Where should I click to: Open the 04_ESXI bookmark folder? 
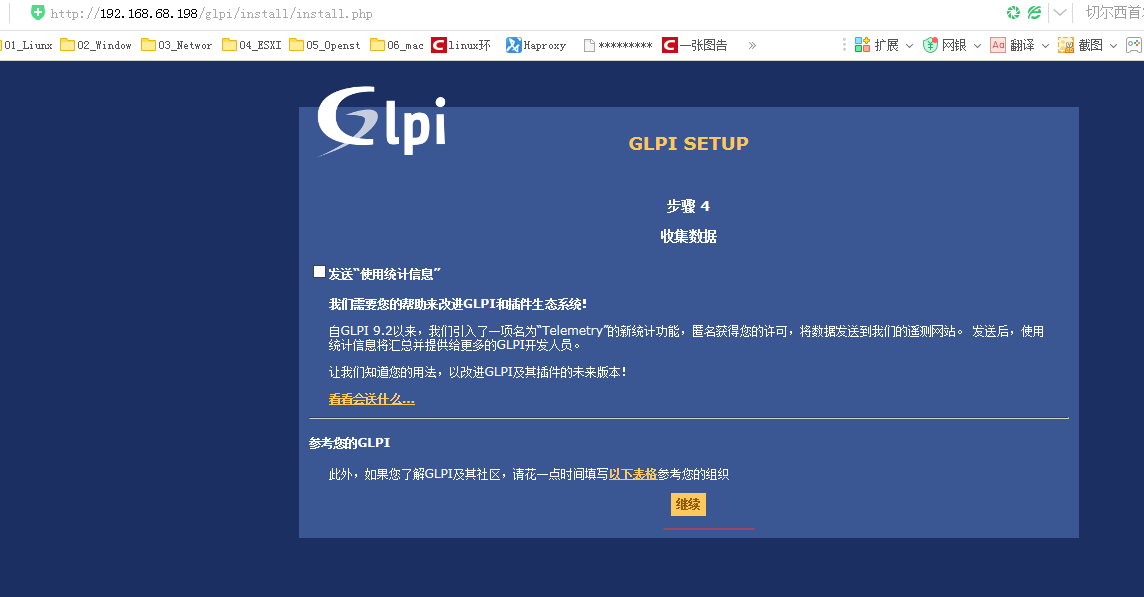point(252,45)
